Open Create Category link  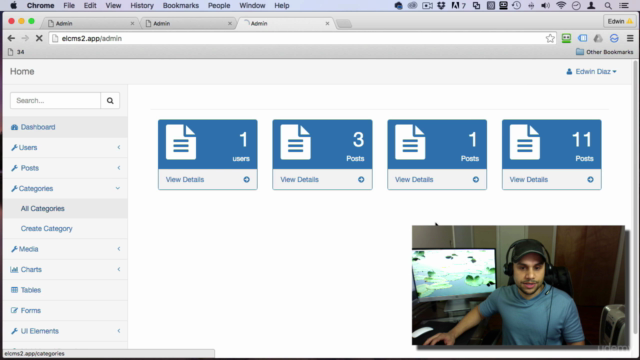tap(47, 229)
